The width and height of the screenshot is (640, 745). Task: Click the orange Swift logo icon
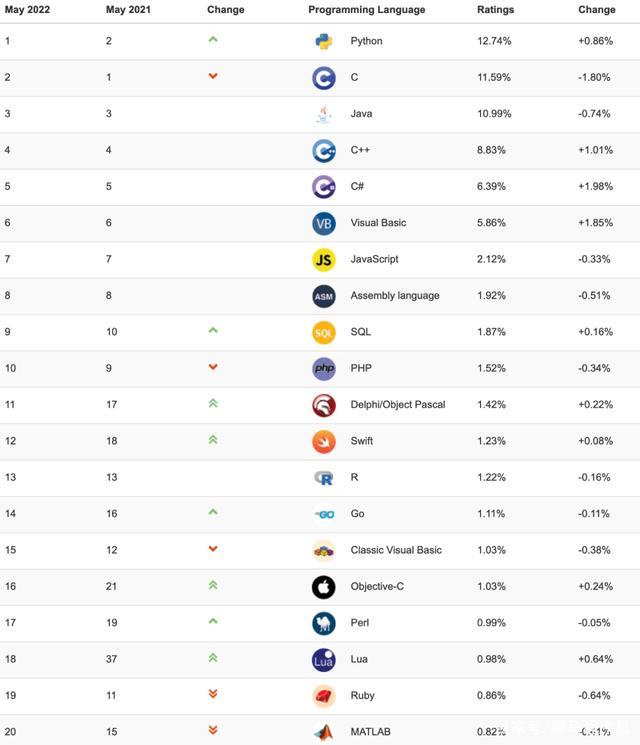pyautogui.click(x=323, y=442)
